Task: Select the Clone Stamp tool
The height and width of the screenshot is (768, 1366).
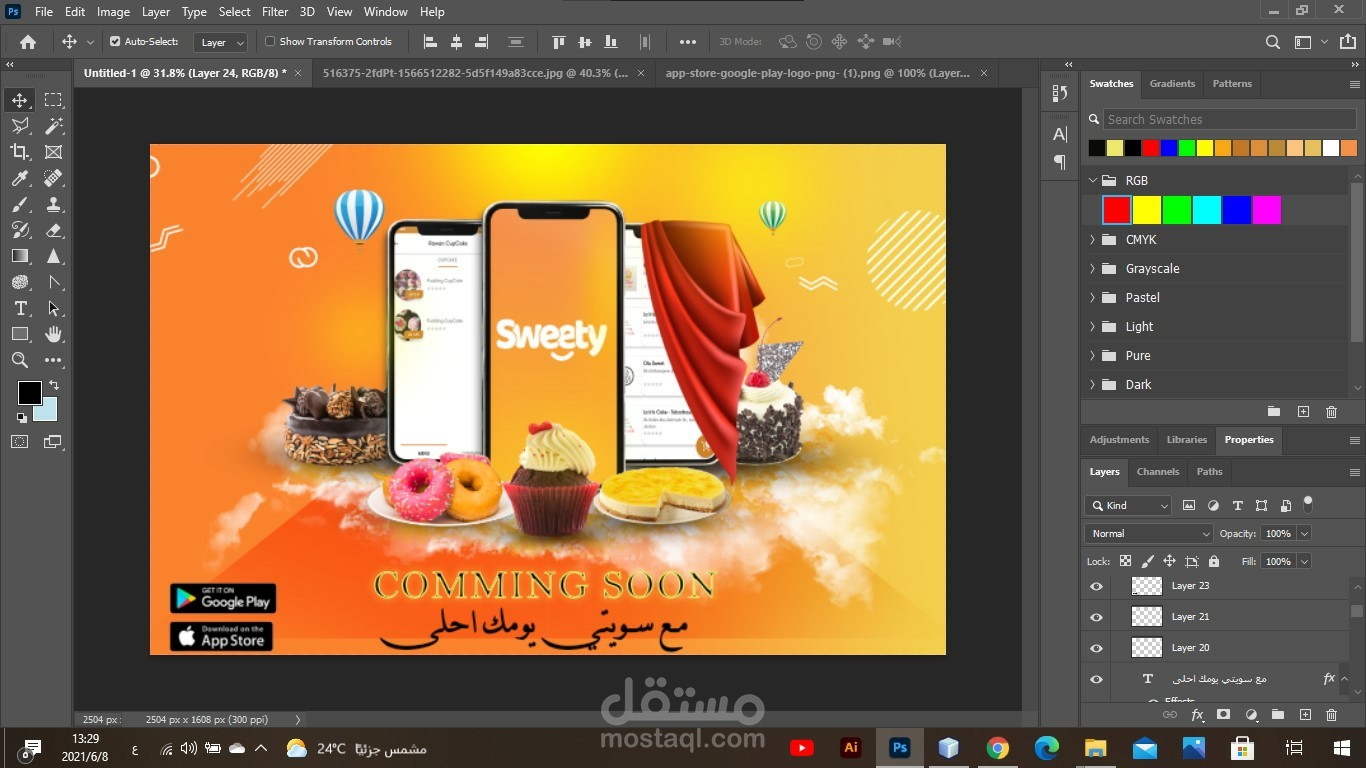Action: [x=53, y=204]
